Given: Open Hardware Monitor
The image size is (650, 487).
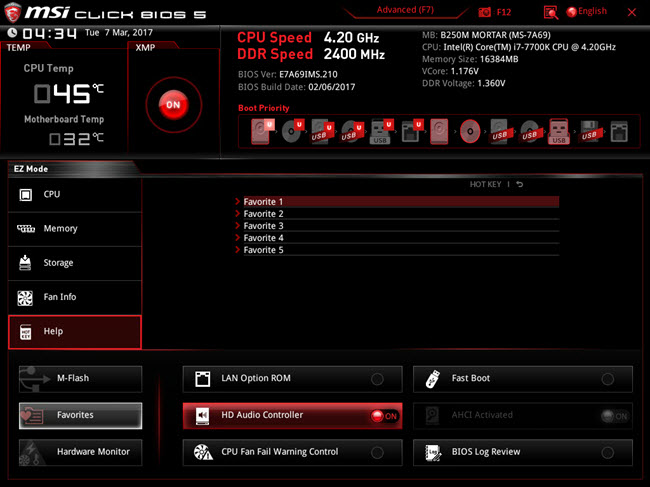Looking at the screenshot, I should 80,452.
